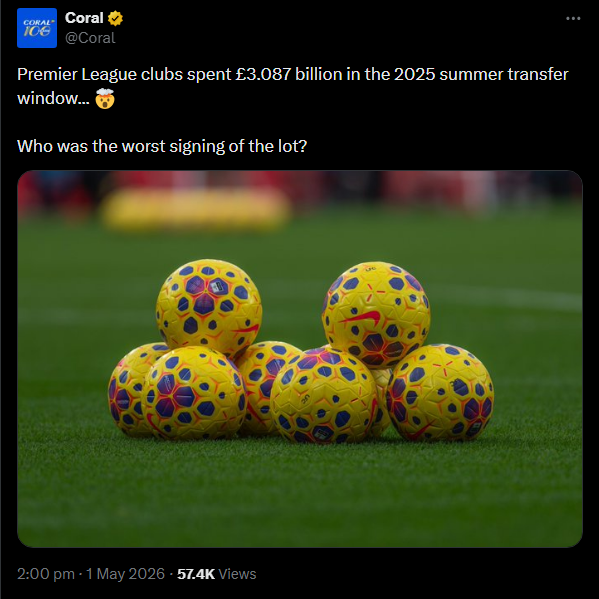Click the Coral display name

[84, 18]
